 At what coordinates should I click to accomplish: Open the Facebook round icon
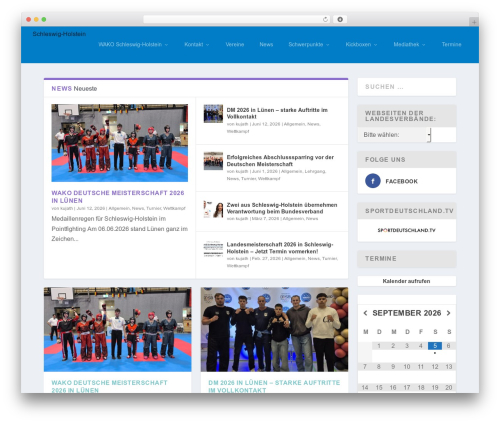373,181
